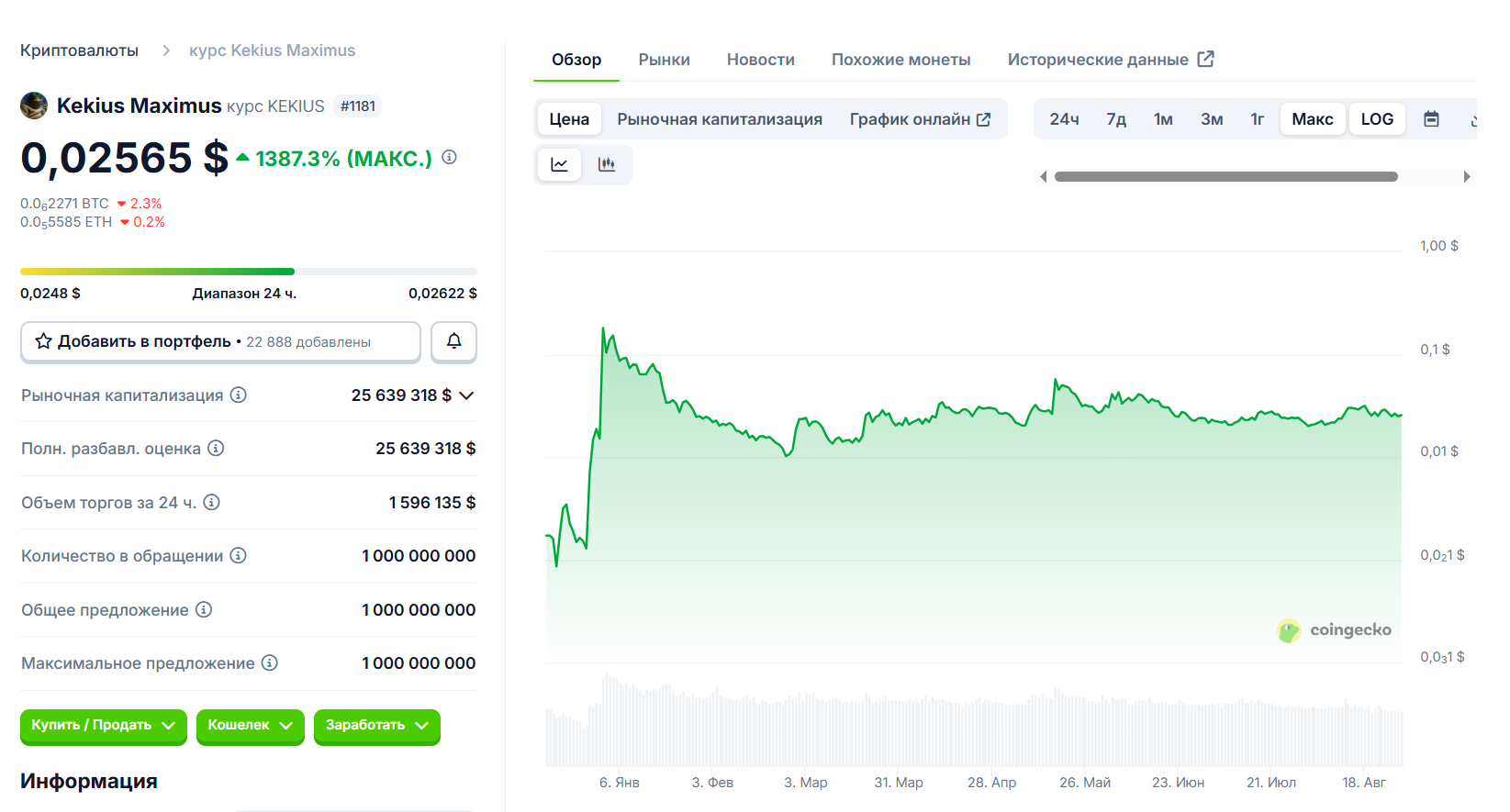Image resolution: width=1510 pixels, height=812 pixels.
Task: Expand the Рыночная капитализация value chevron
Action: coord(466,395)
